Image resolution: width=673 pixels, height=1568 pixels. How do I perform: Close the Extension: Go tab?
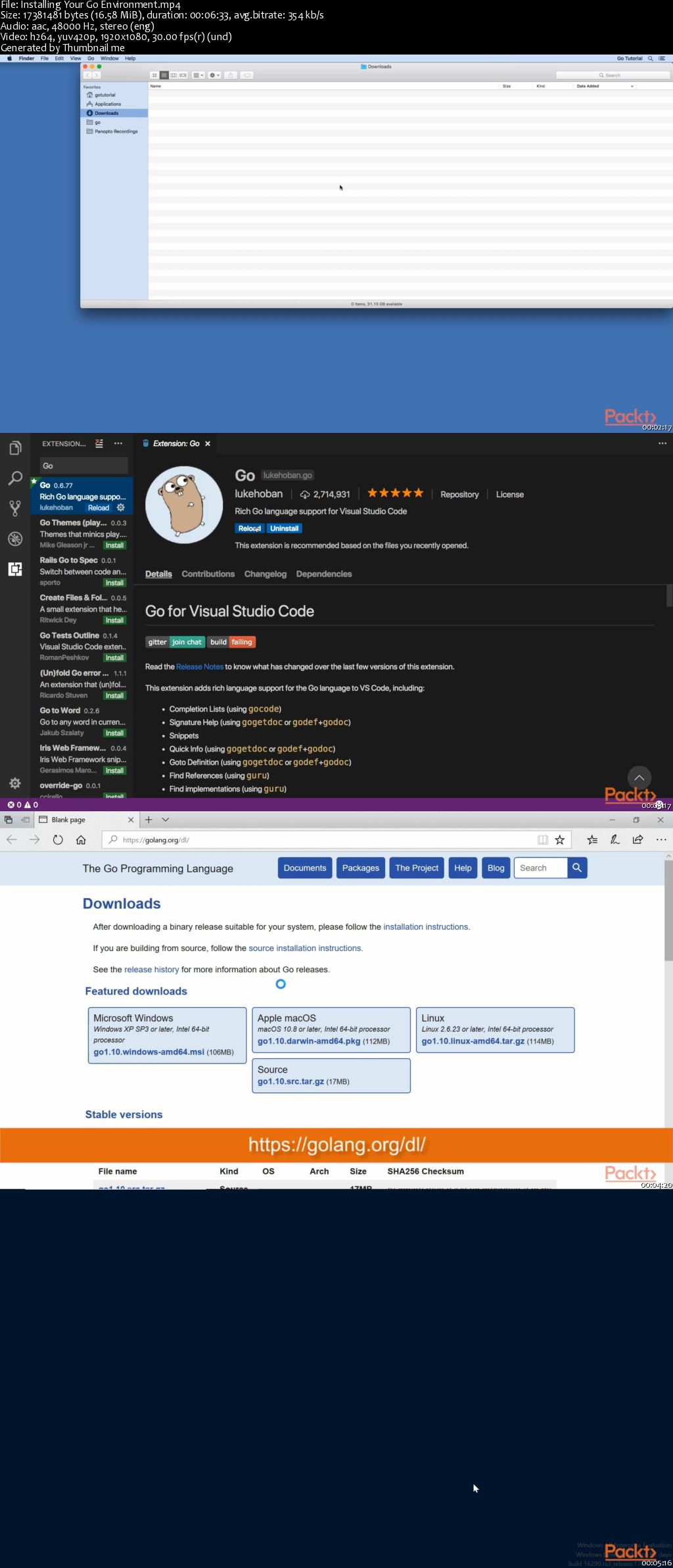[x=208, y=443]
